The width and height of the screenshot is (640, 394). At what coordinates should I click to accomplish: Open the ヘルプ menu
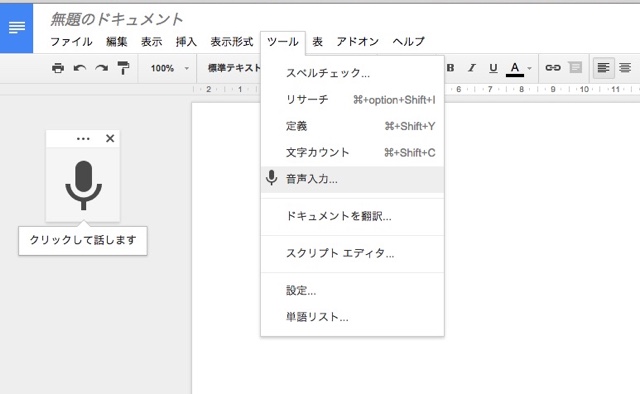pos(409,42)
